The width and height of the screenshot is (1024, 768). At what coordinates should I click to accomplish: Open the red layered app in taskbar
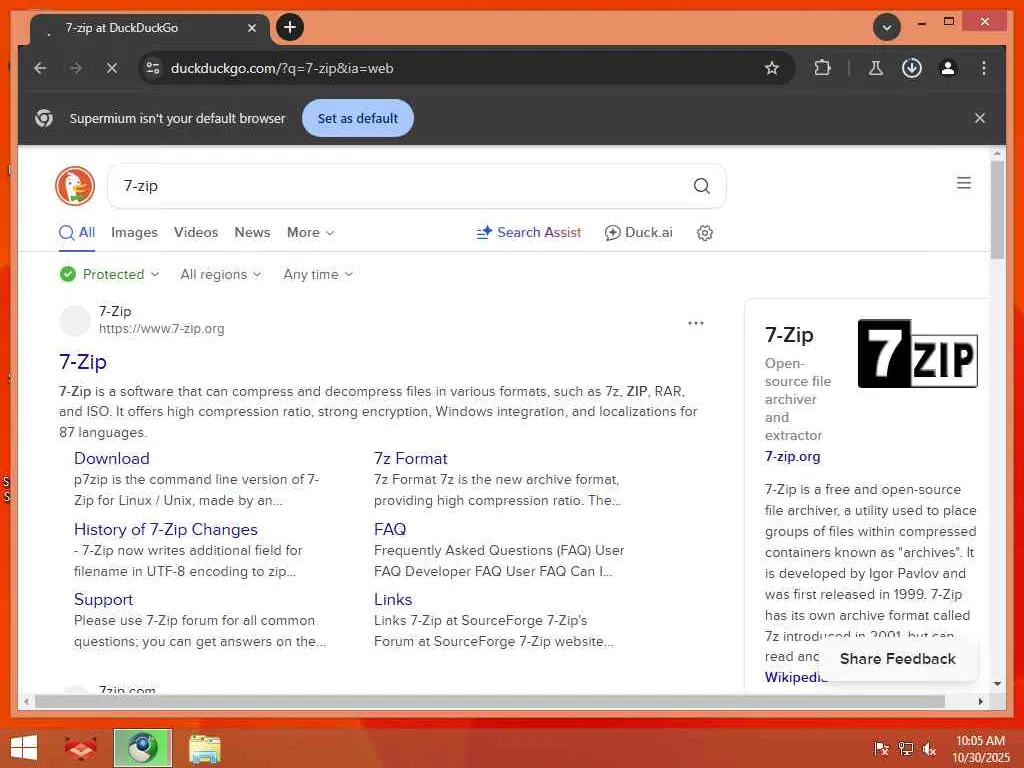[x=80, y=748]
